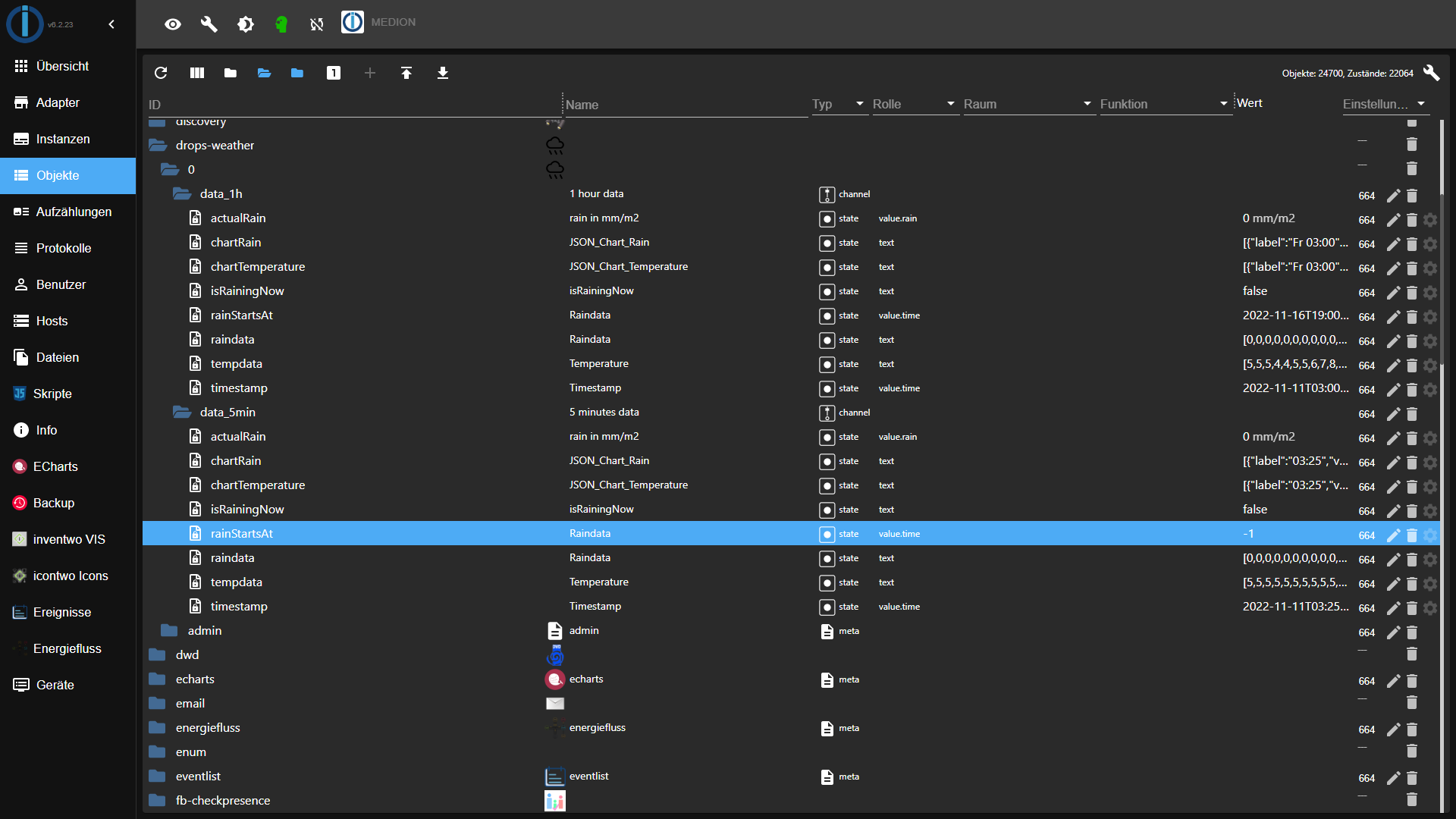Edit the data_1h channel with pencil
Image resolution: width=1456 pixels, height=819 pixels.
tap(1393, 196)
